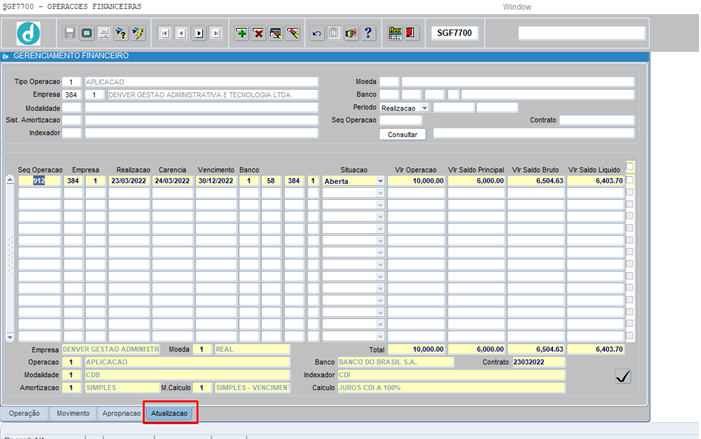Screen dimensions: 701x439
Task: Toggle the select-all checkbox above the grid
Action: click(x=629, y=166)
